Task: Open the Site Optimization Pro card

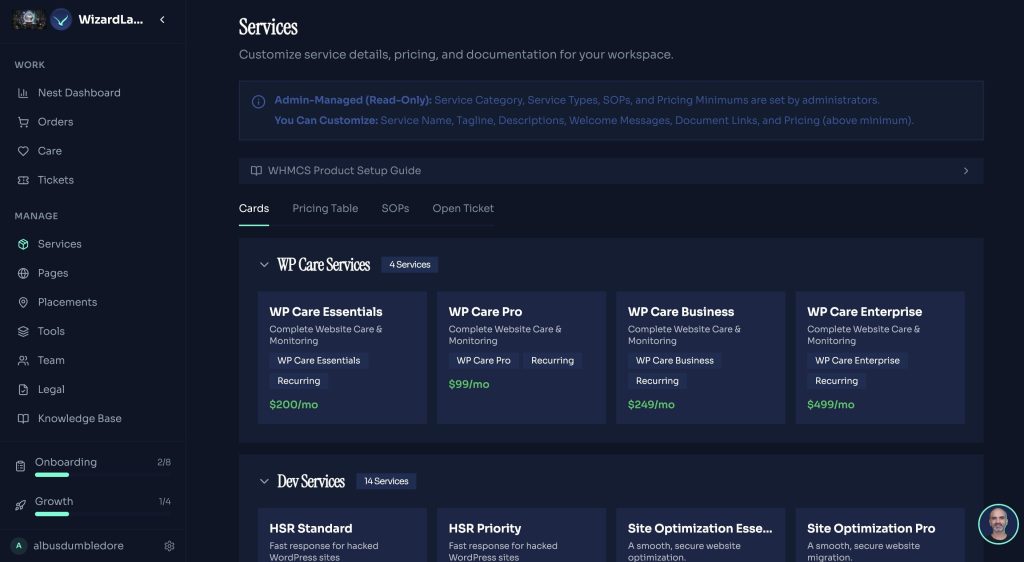Action: coord(880,535)
